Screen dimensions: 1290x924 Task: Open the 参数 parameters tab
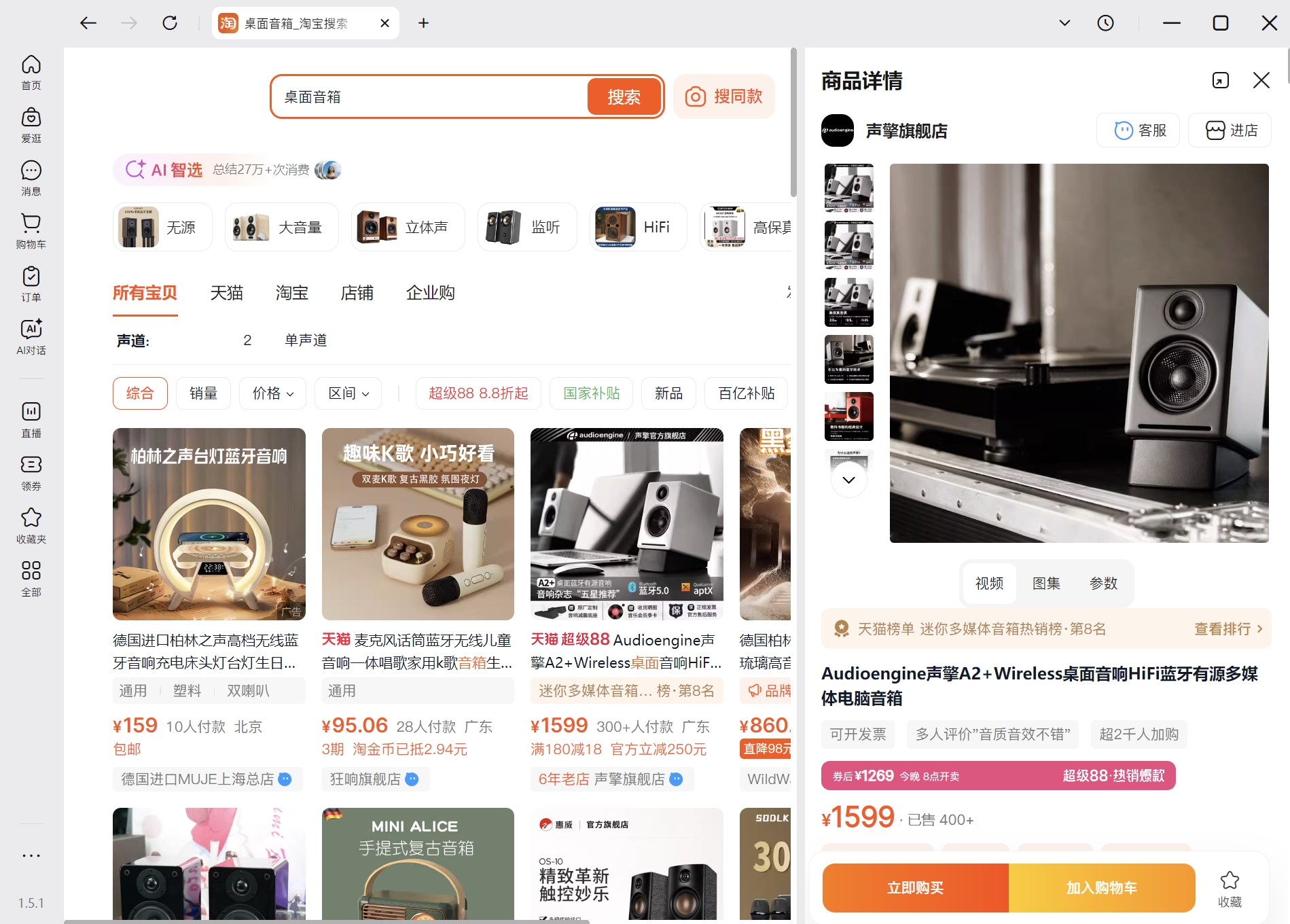click(x=1103, y=583)
